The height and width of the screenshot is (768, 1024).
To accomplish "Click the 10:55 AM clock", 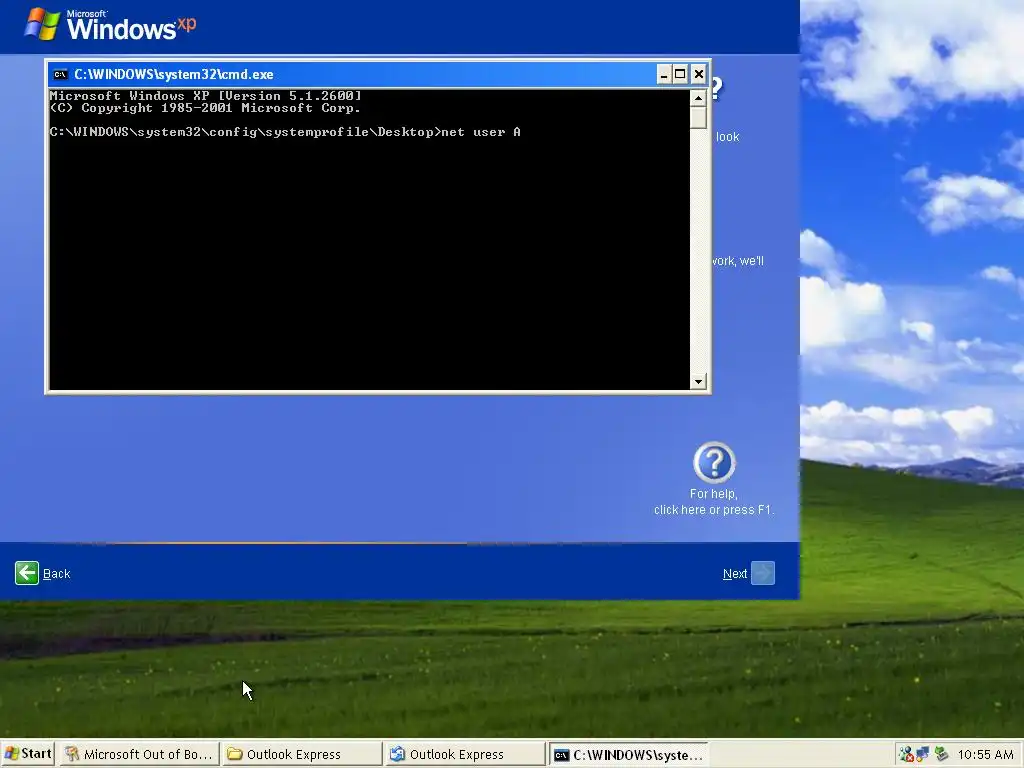I will coord(985,755).
